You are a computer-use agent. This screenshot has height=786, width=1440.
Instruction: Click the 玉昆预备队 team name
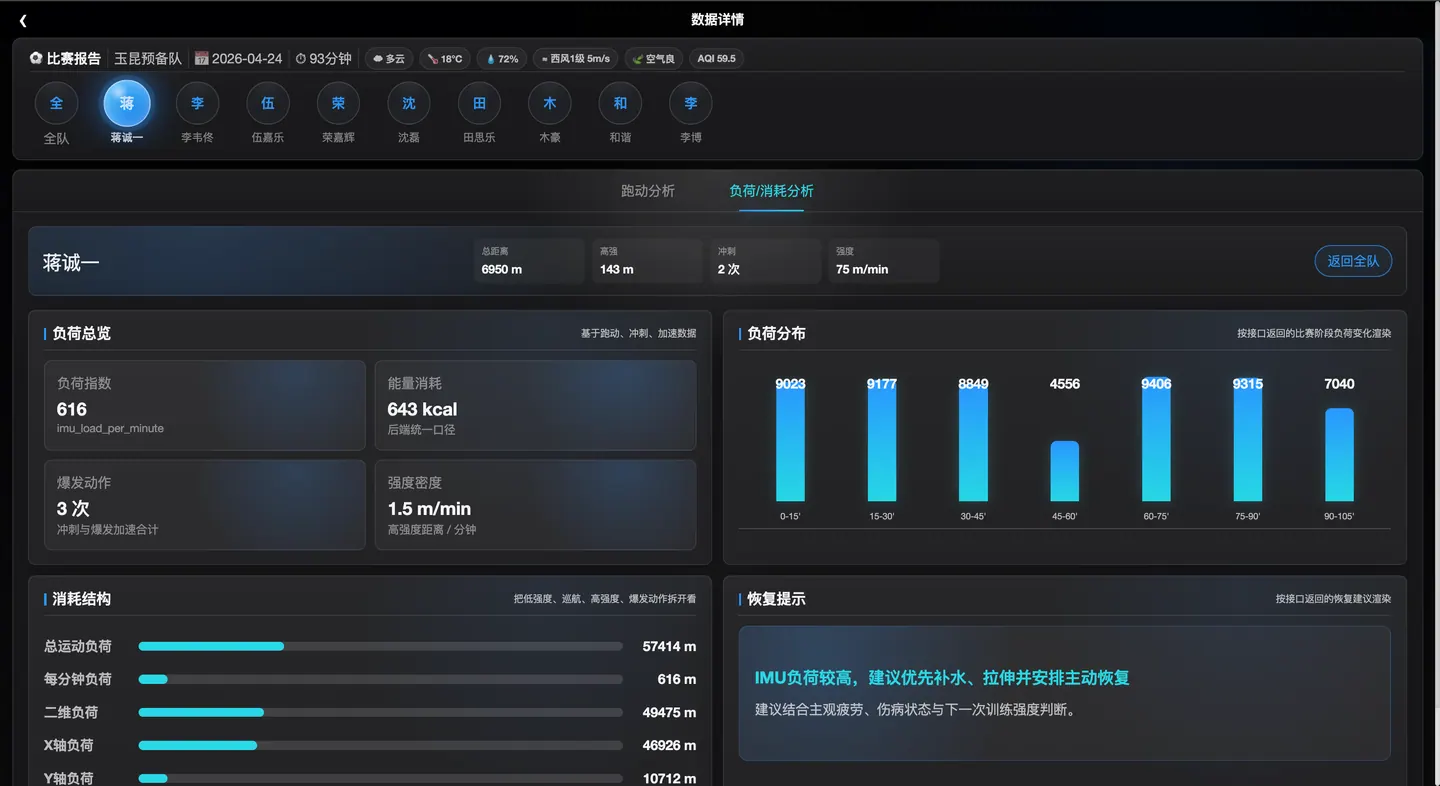click(148, 59)
